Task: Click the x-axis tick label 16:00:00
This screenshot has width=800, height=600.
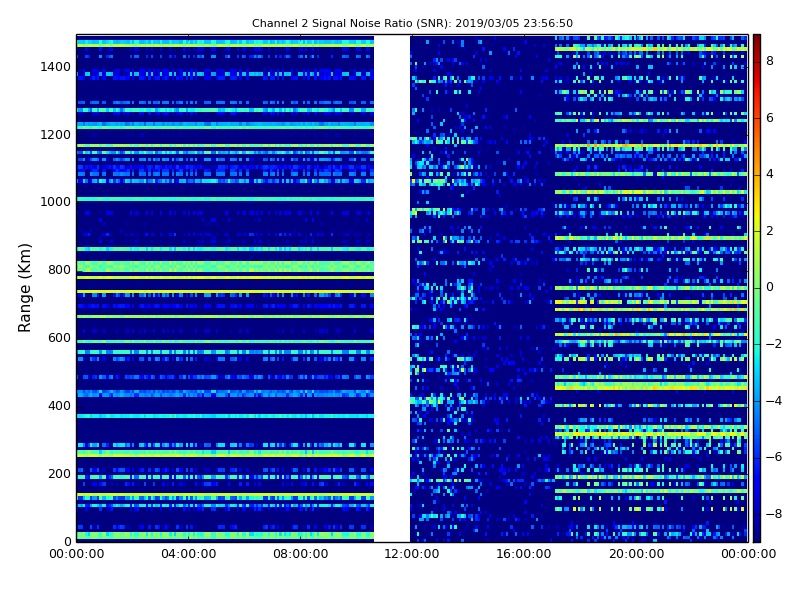Action: point(524,554)
